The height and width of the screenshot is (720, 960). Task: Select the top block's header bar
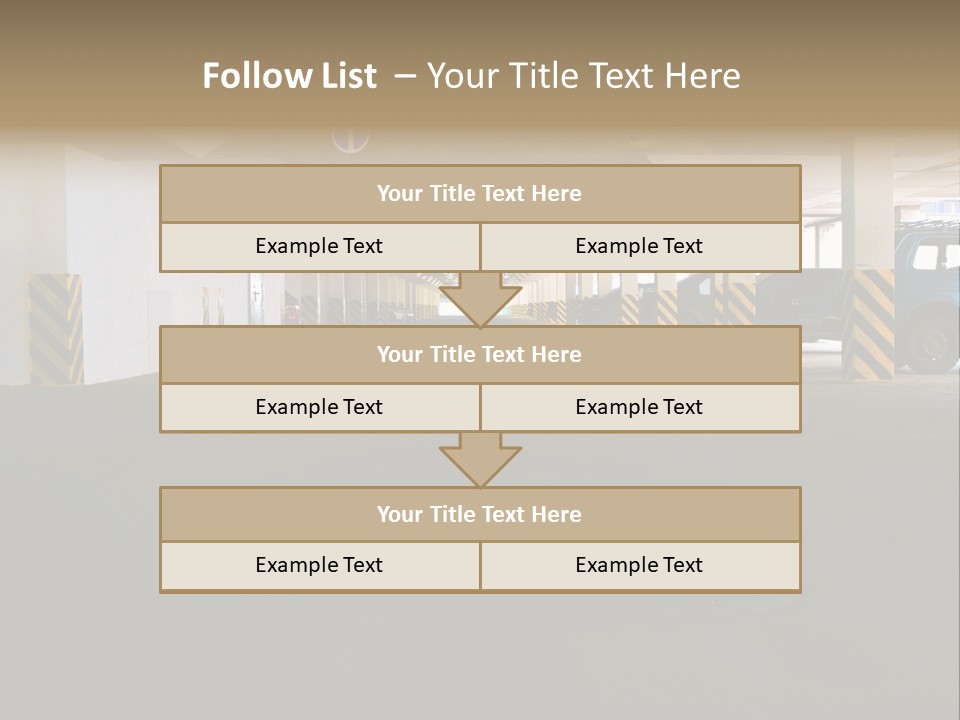(x=480, y=194)
